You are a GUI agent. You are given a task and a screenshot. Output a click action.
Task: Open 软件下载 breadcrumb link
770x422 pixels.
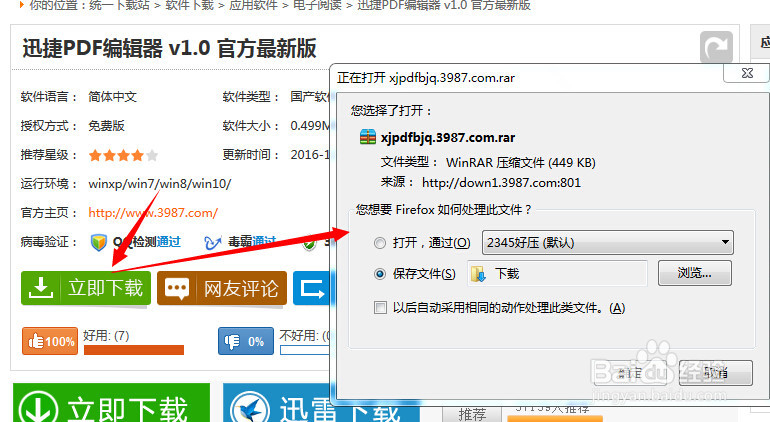(190, 5)
